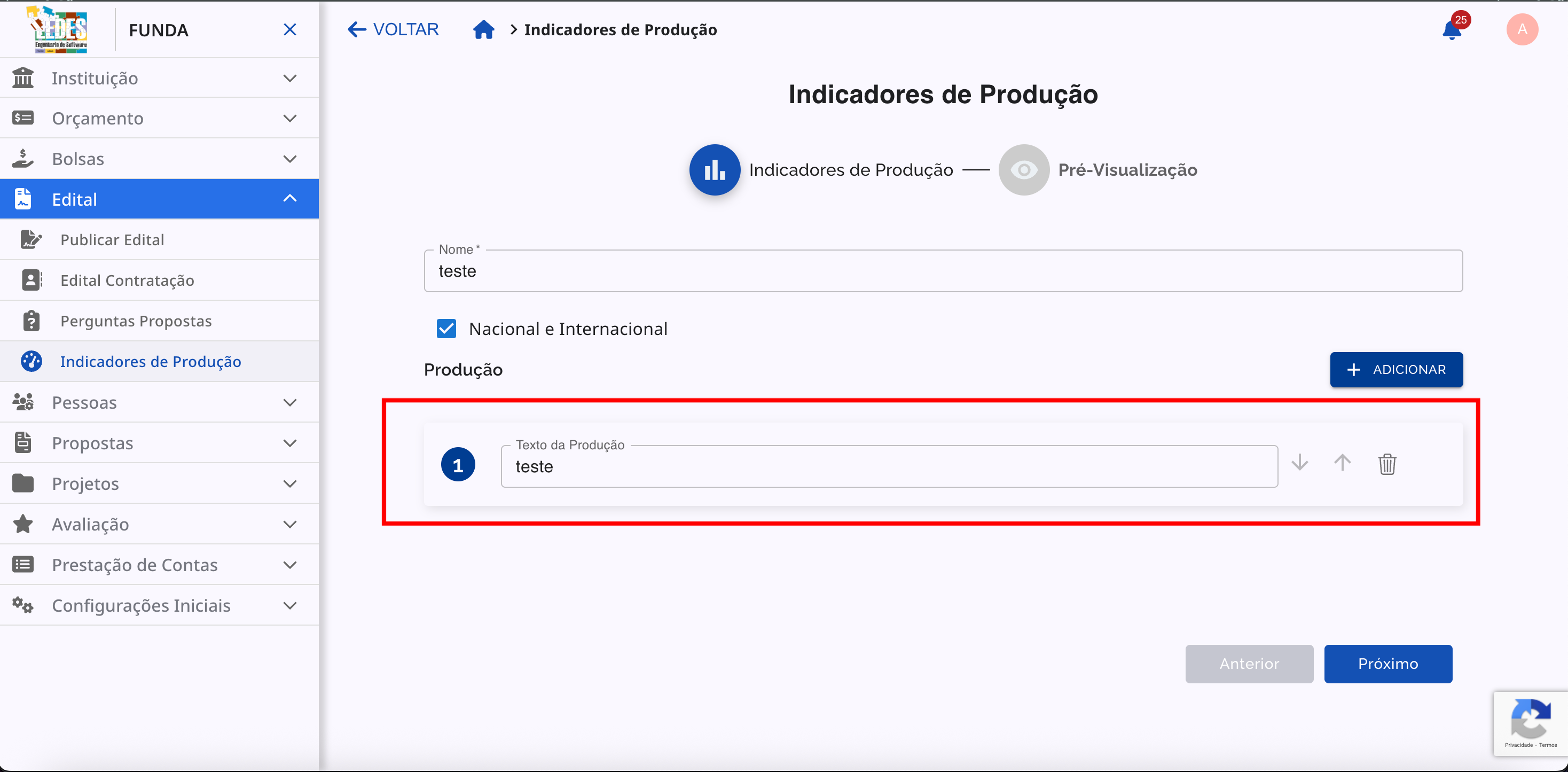Select the Publicar Edital pencil icon
The width and height of the screenshot is (1568, 772).
pyautogui.click(x=32, y=239)
